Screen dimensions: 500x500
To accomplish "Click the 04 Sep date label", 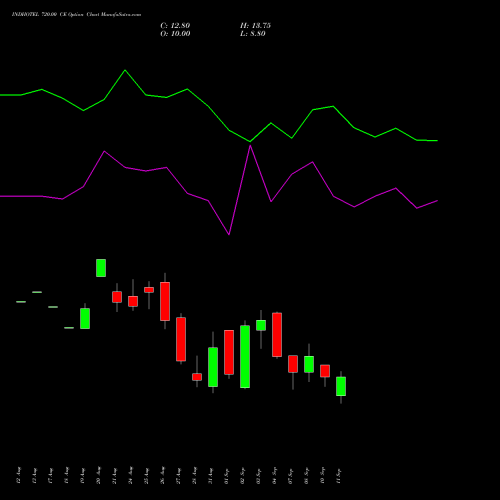I will tap(275, 475).
